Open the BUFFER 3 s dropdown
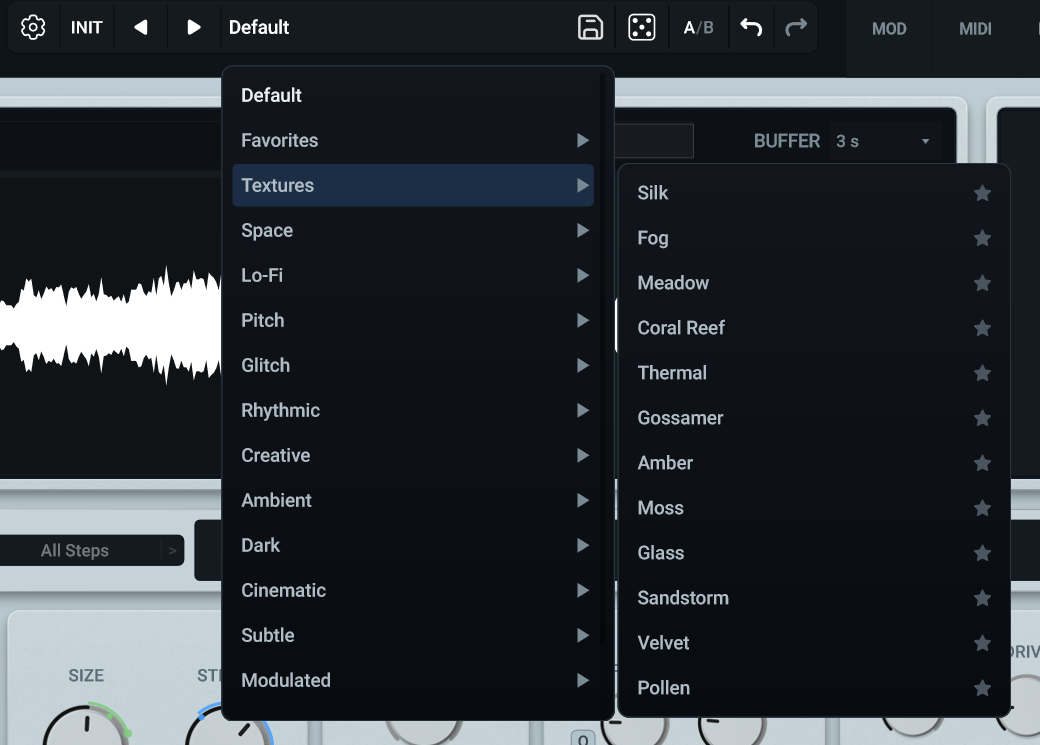Viewport: 1040px width, 745px height. pos(884,141)
